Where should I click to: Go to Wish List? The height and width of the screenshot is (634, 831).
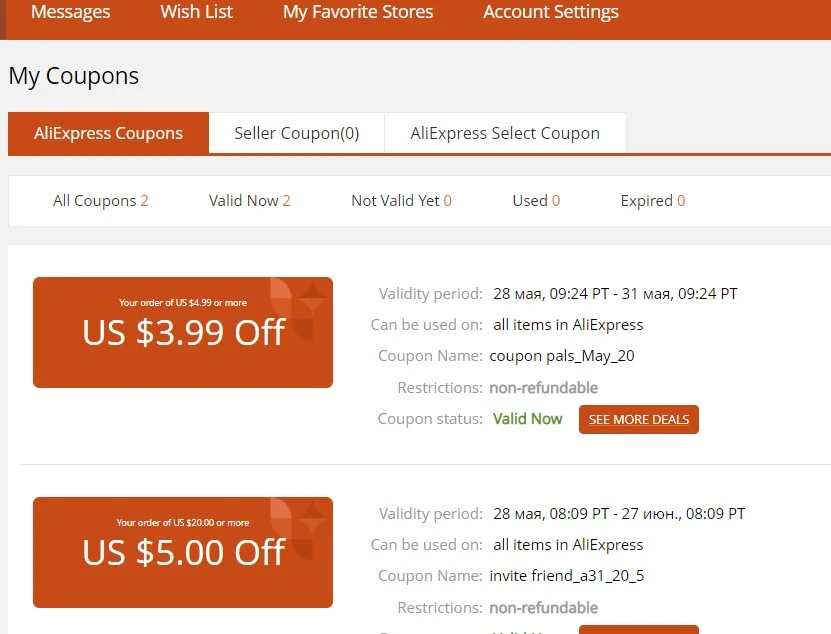197,12
